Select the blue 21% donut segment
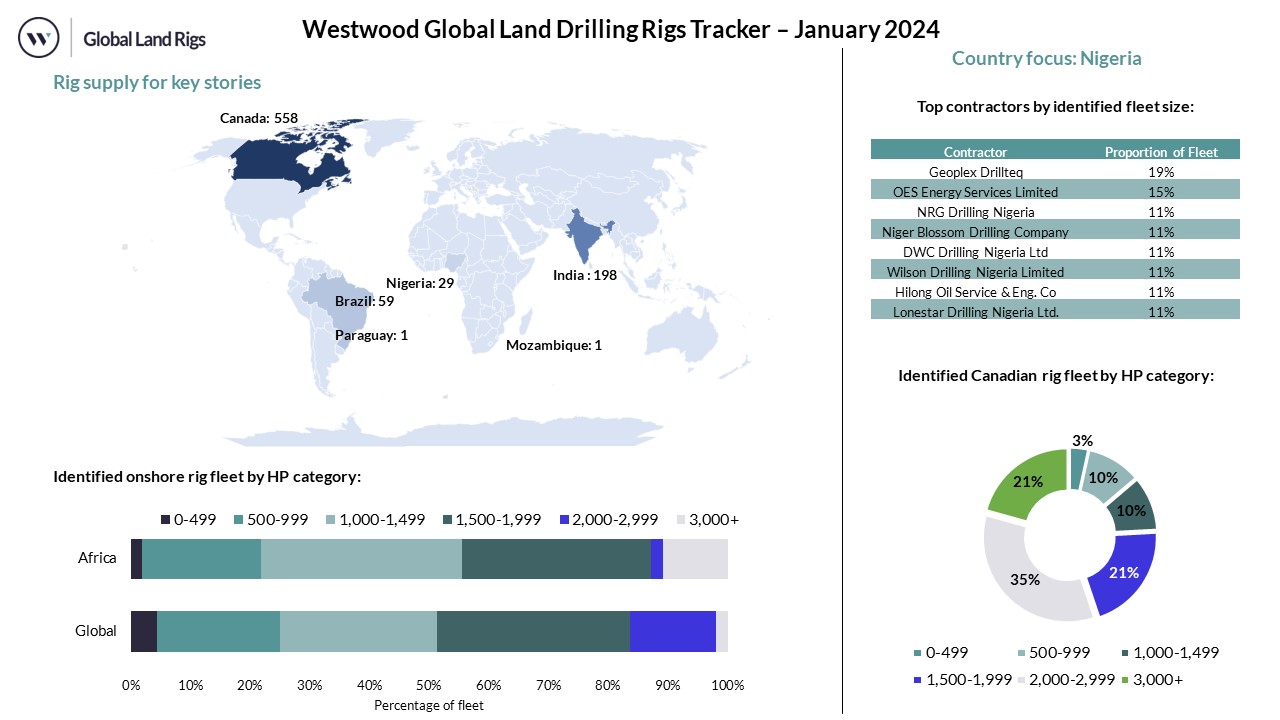Screen dimensions: 1280x720 (x=1124, y=573)
